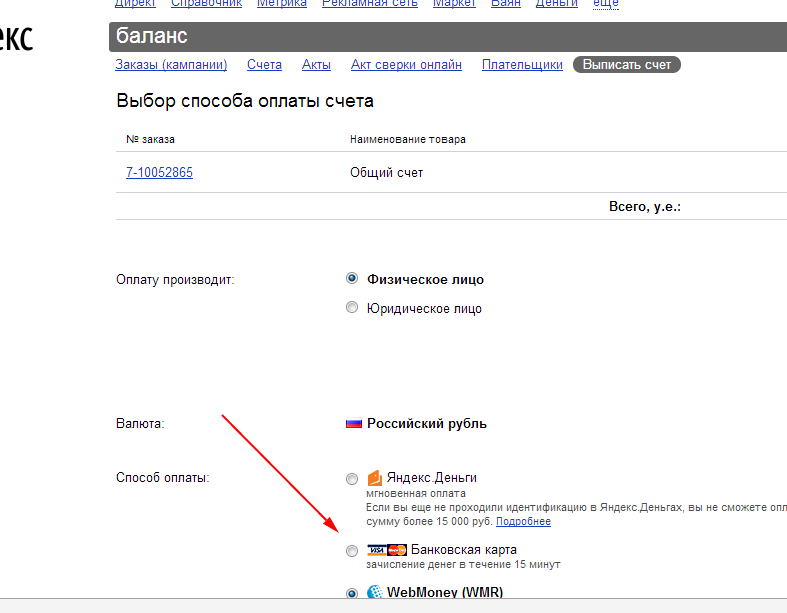Go to the Счета tab

(264, 65)
